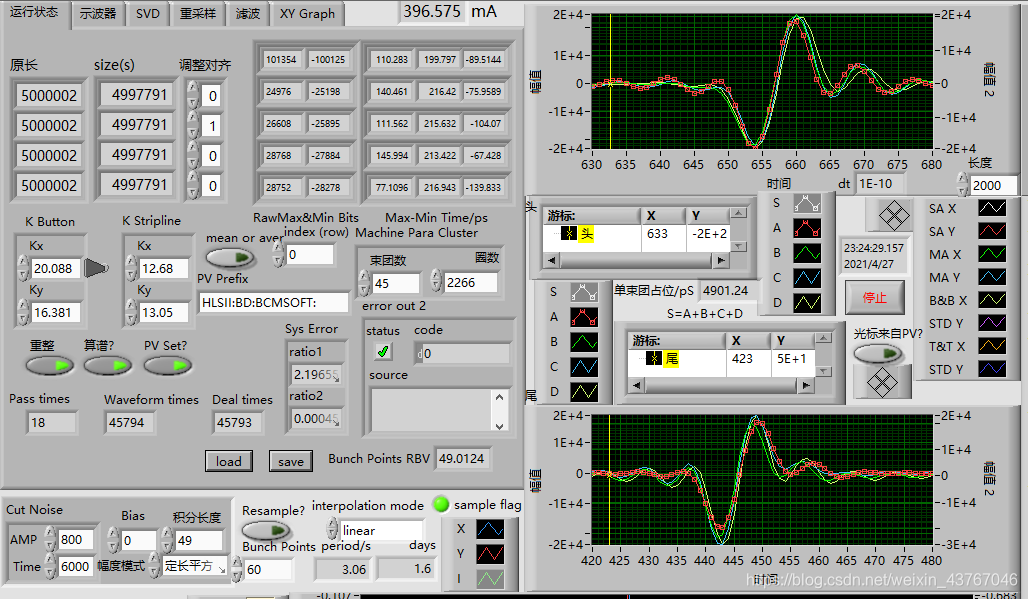Open the interpolation mode linear selector
This screenshot has height=599, width=1028.
[x=384, y=530]
